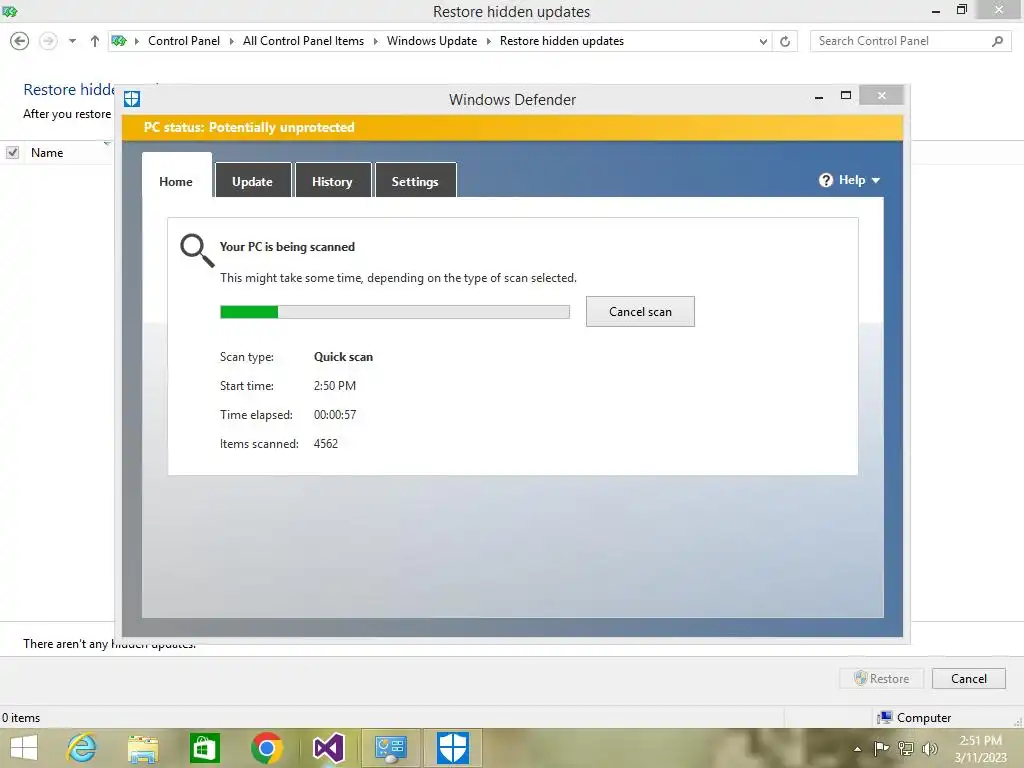The height and width of the screenshot is (768, 1024).
Task: Click the search magnifier icon in Control Panel
Action: click(997, 41)
